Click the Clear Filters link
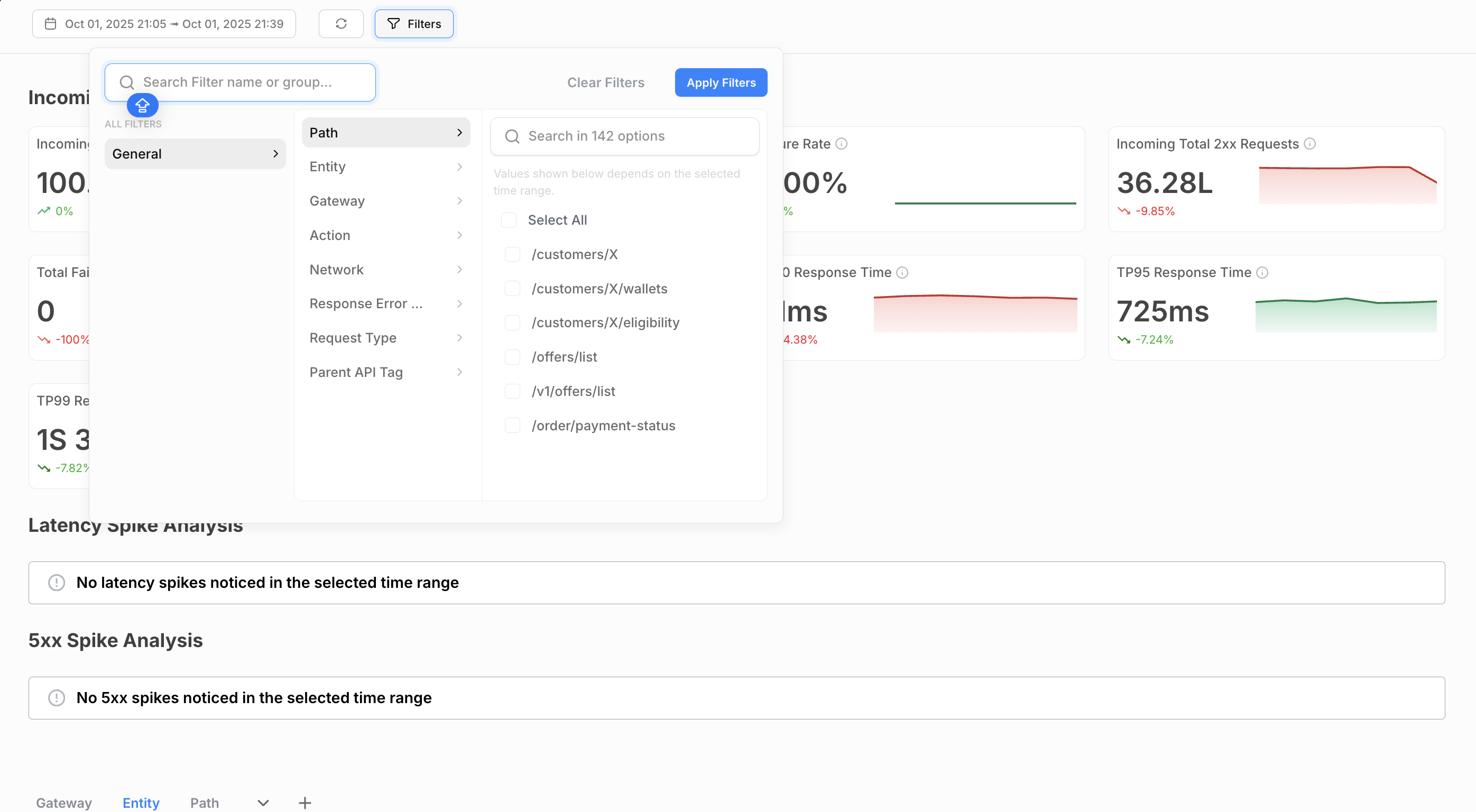Viewport: 1476px width, 812px height. click(606, 82)
